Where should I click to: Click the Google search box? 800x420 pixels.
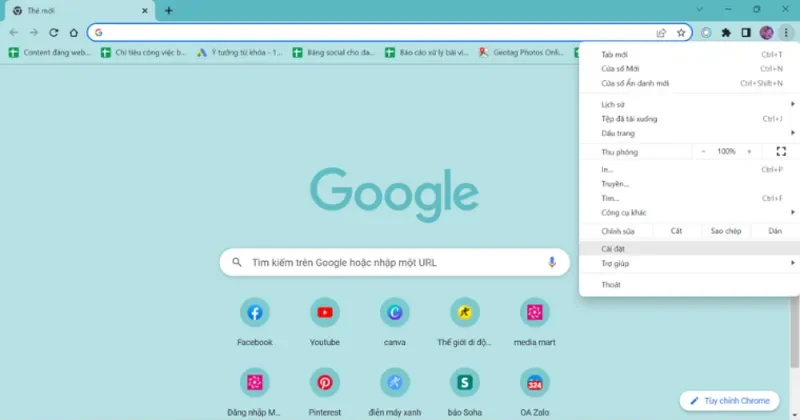coord(394,262)
